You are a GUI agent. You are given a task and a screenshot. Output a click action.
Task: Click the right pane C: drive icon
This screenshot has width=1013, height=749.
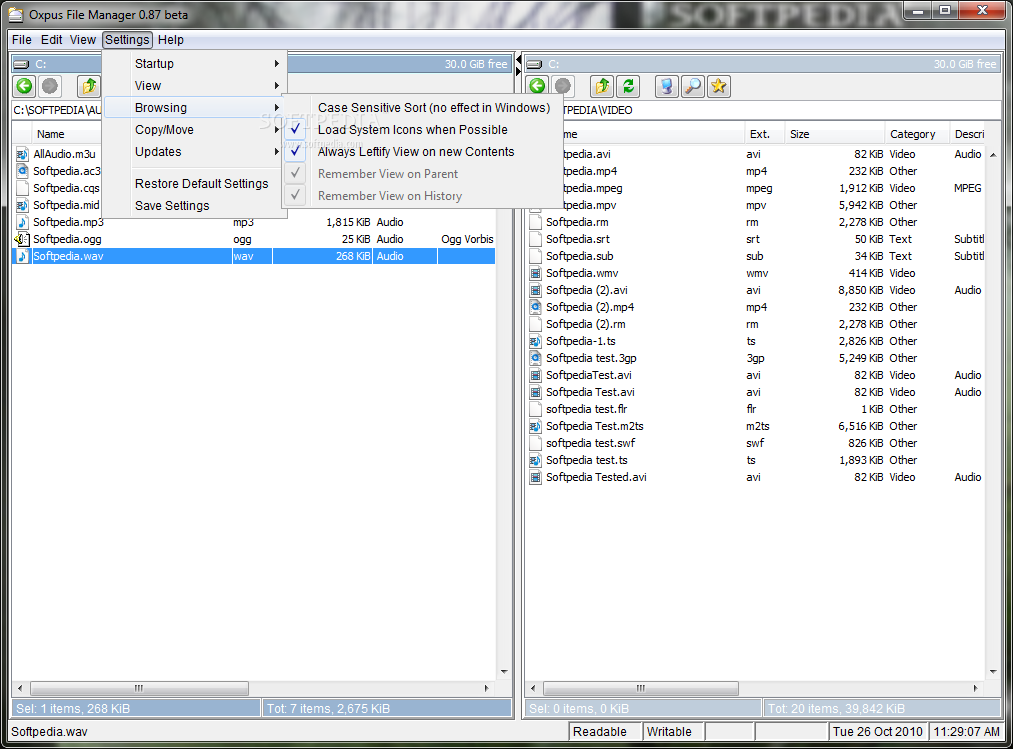(x=534, y=64)
